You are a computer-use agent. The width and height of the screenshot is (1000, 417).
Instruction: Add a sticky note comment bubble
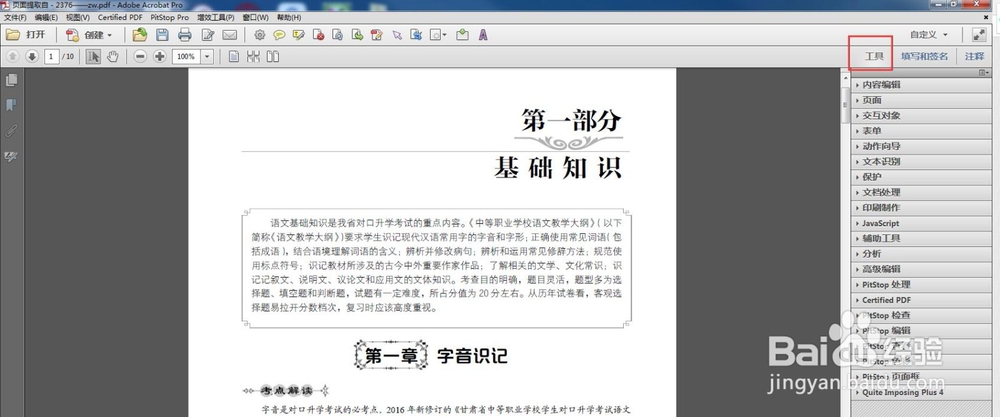pos(279,35)
